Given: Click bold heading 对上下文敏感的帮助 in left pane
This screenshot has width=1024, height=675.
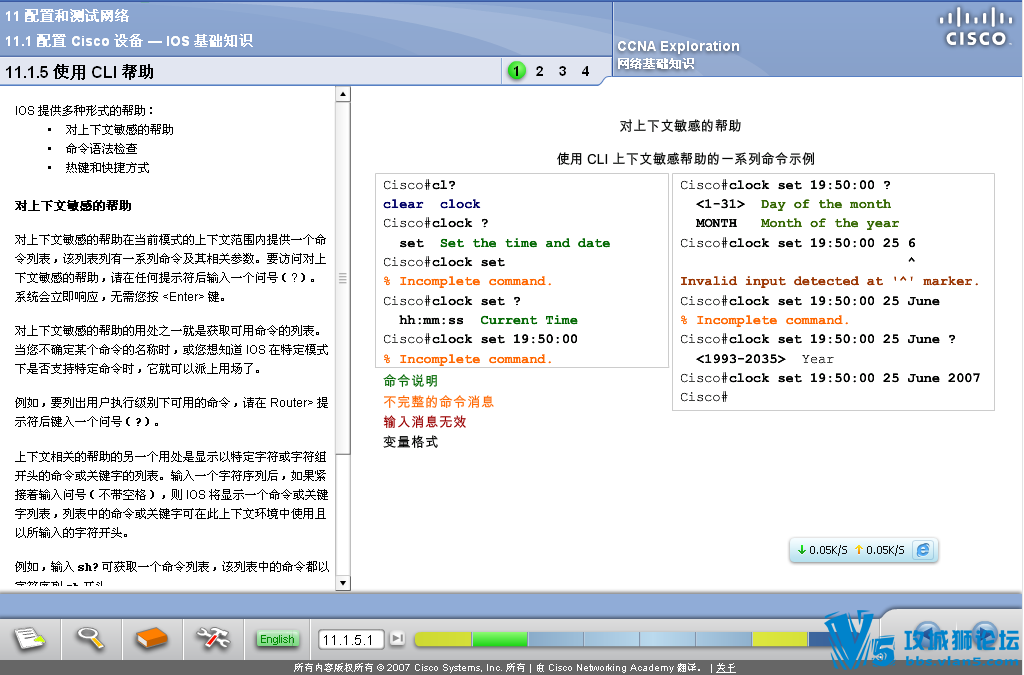Looking at the screenshot, I should point(73,206).
